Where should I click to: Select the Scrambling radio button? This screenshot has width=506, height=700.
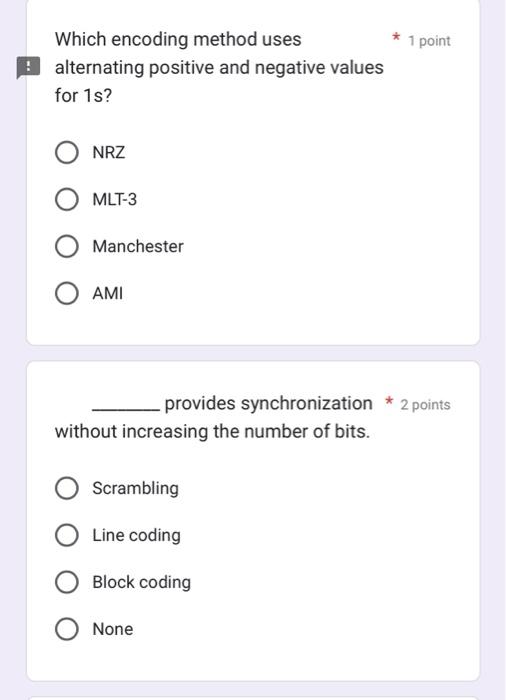click(x=67, y=488)
